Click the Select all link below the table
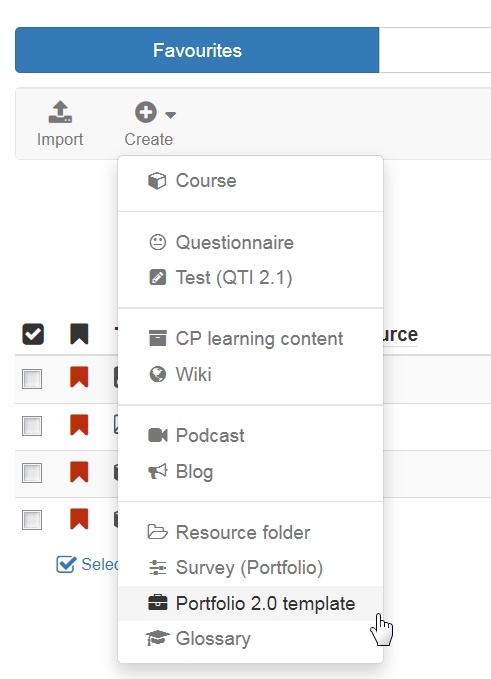The height and width of the screenshot is (679, 491). 88,565
